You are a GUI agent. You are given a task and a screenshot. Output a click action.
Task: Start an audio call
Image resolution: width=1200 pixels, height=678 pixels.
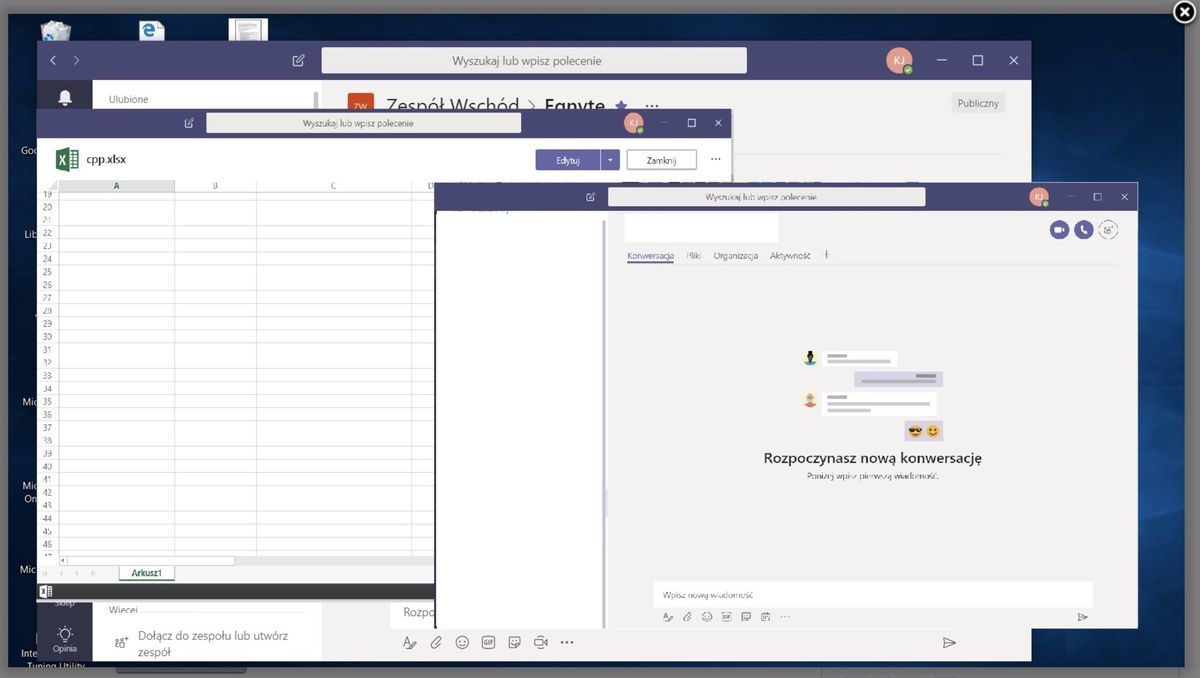1083,229
